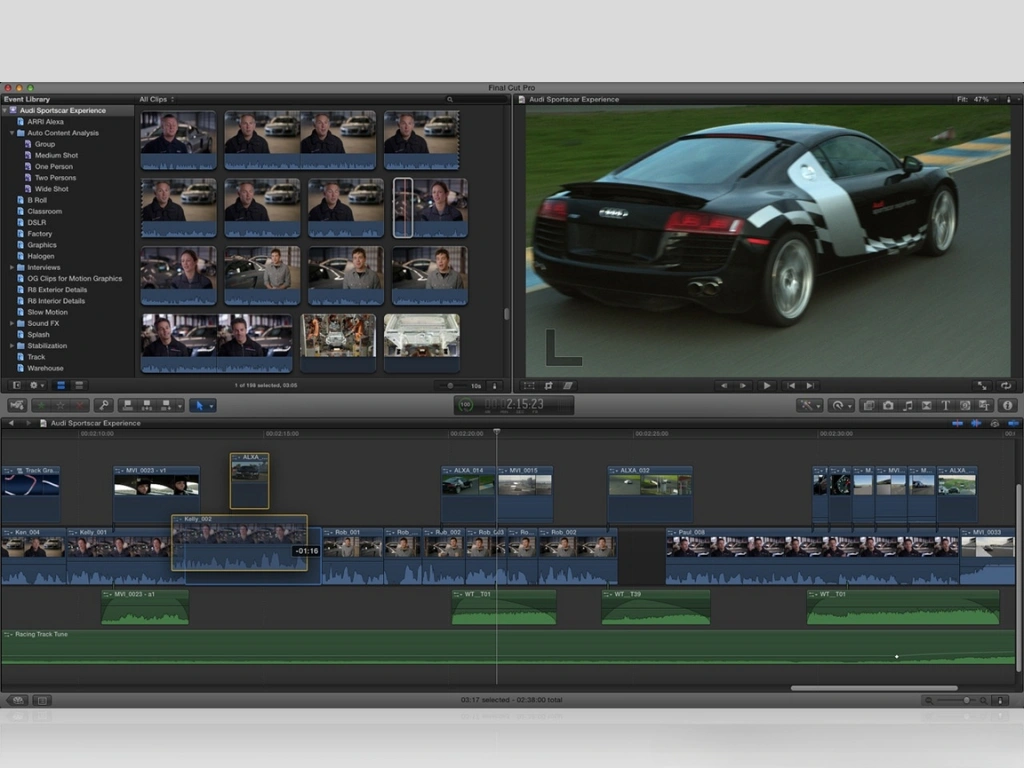Viewport: 1024px width, 768px height.
Task: Reject the selected clip
Action: coord(79,405)
